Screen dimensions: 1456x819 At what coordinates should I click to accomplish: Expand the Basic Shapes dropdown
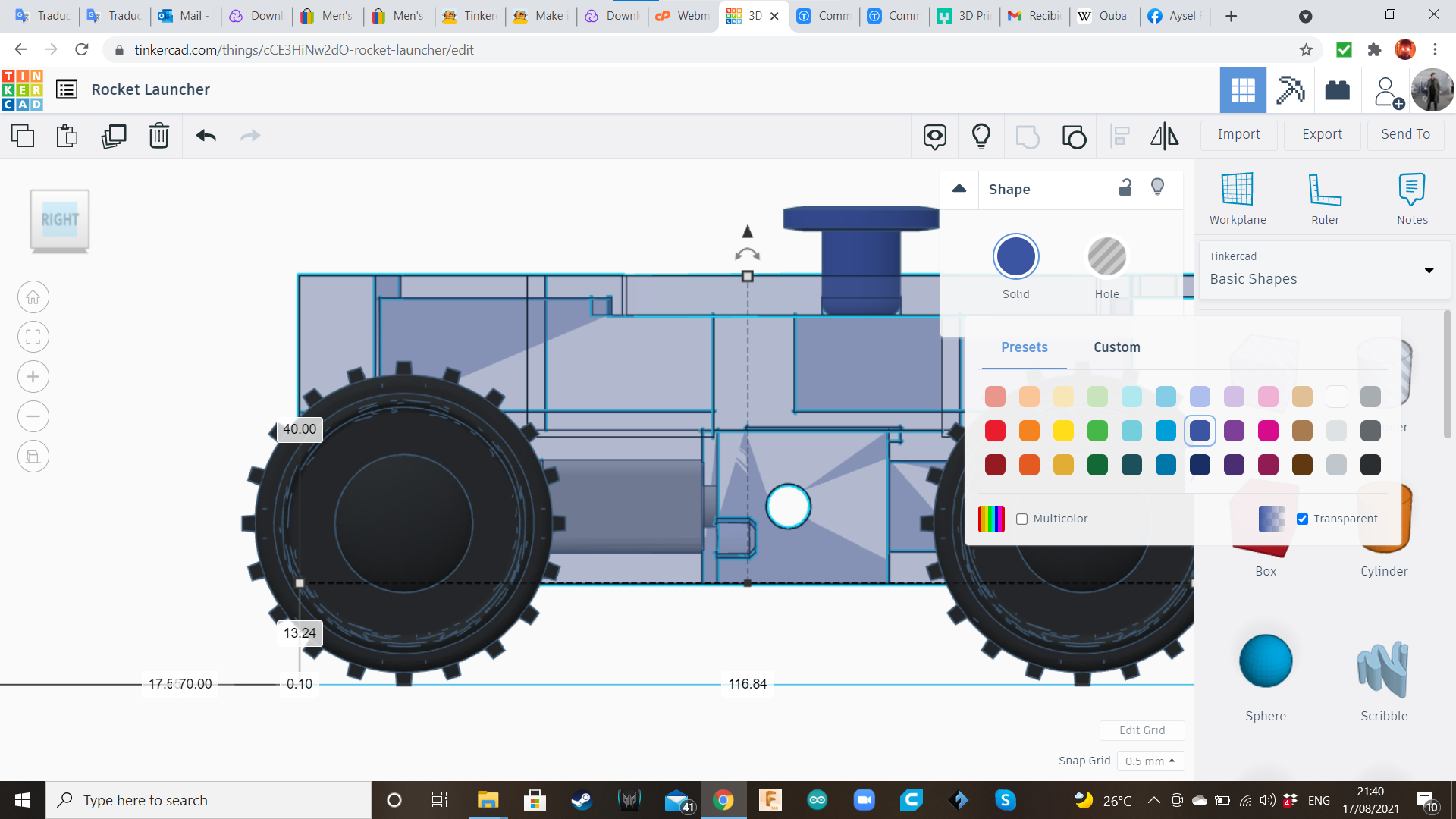(x=1429, y=270)
